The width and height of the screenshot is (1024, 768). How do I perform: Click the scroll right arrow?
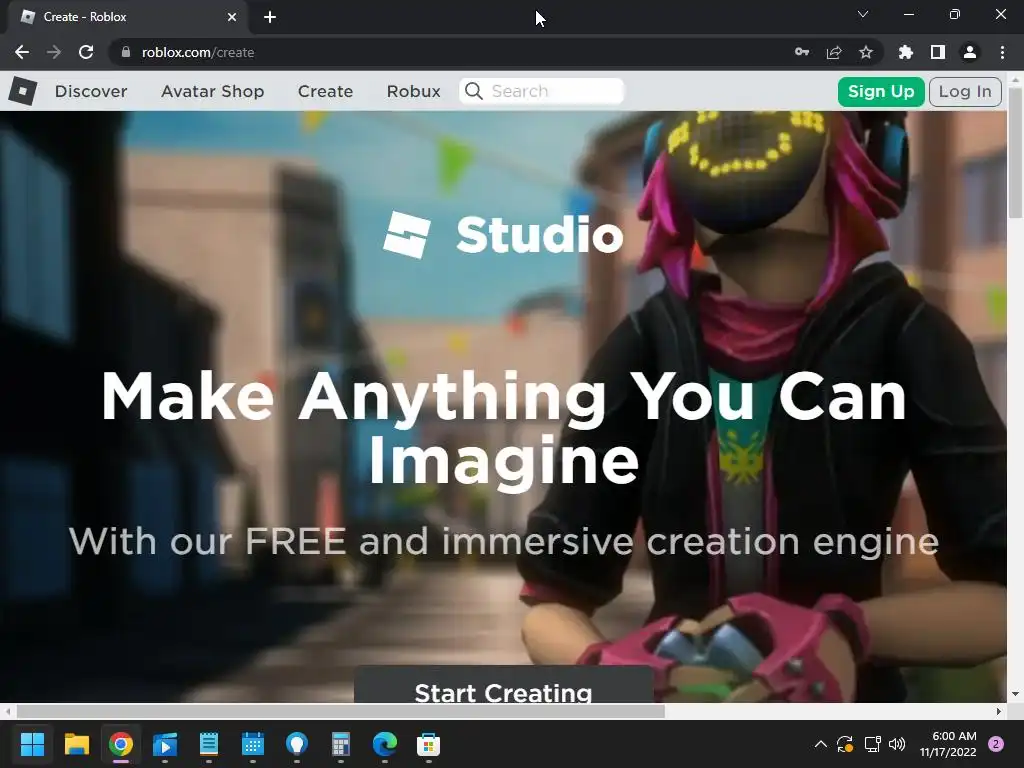(999, 711)
